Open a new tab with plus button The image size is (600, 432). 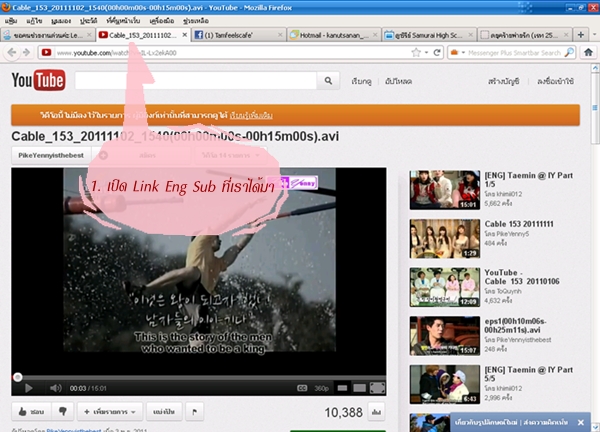[580, 35]
